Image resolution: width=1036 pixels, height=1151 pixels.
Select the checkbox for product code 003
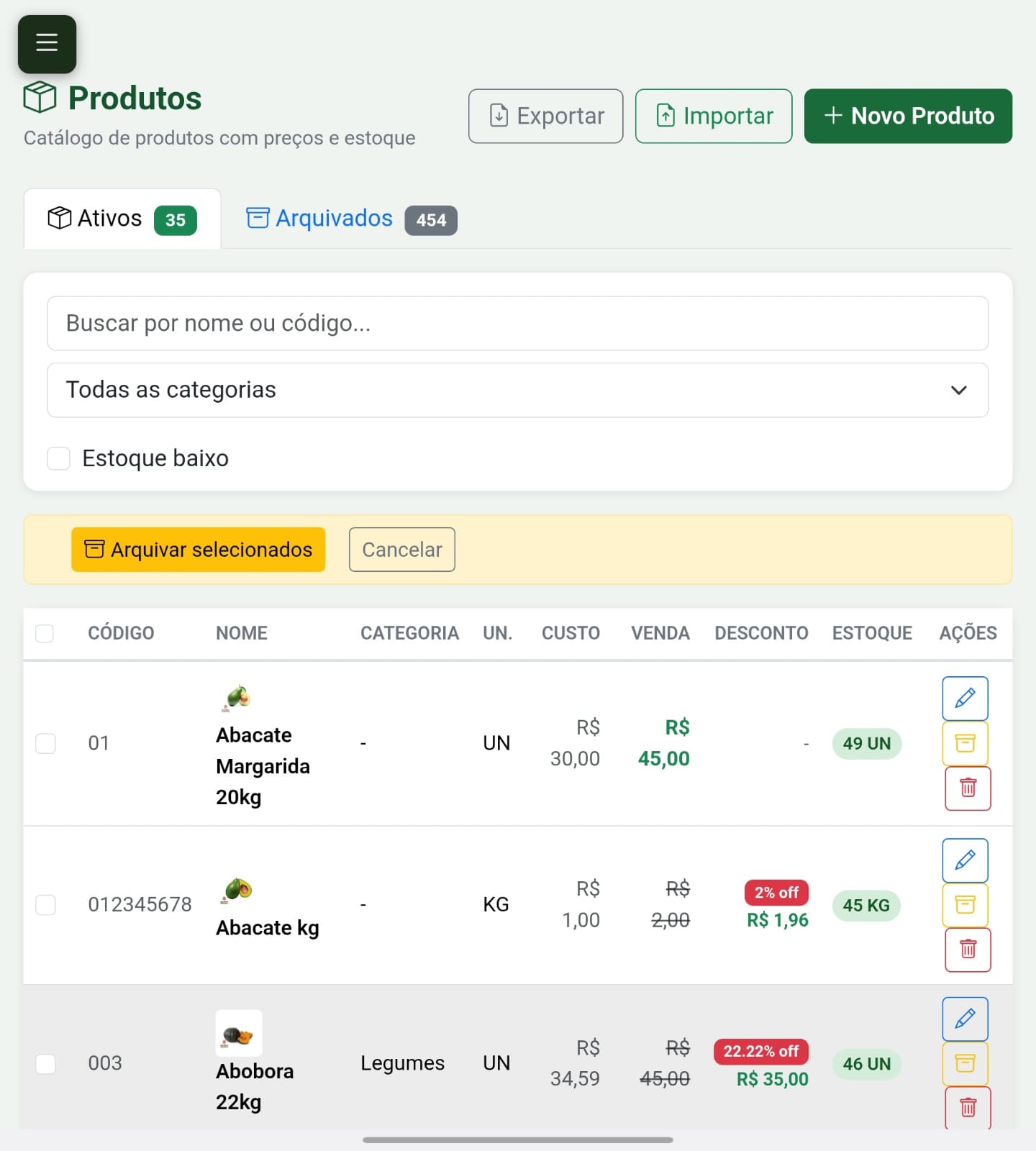45,1064
